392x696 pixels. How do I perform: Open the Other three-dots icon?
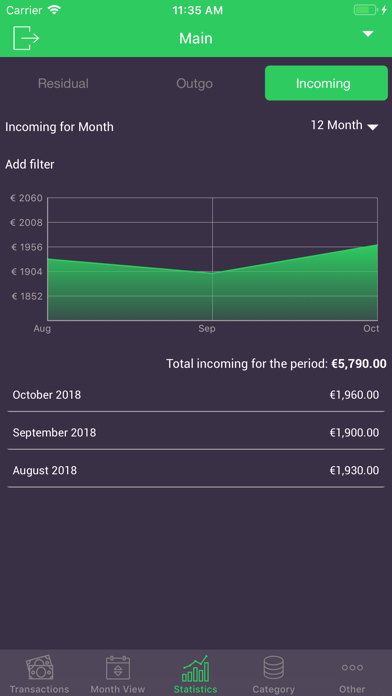pyautogui.click(x=352, y=667)
